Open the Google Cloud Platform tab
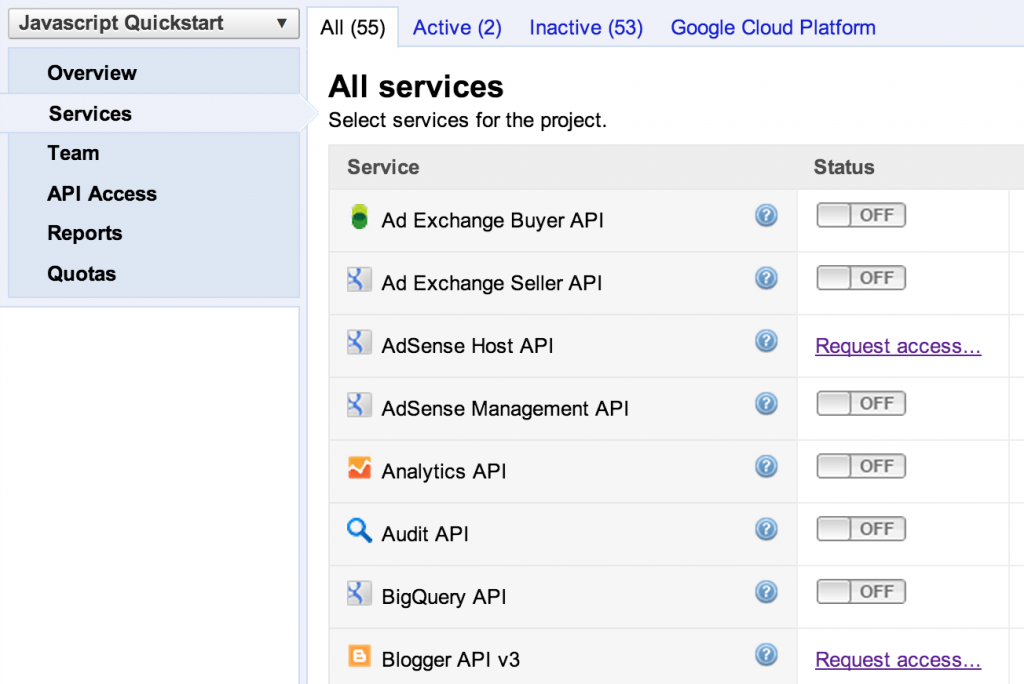The width and height of the screenshot is (1024, 684). [x=773, y=27]
